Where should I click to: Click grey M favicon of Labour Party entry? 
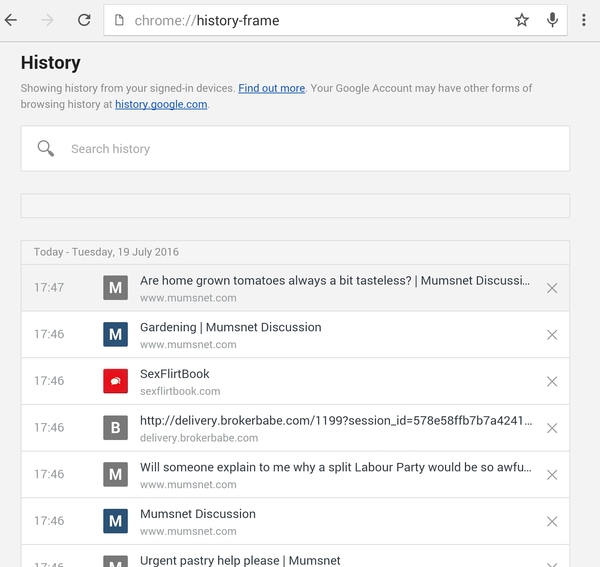116,474
